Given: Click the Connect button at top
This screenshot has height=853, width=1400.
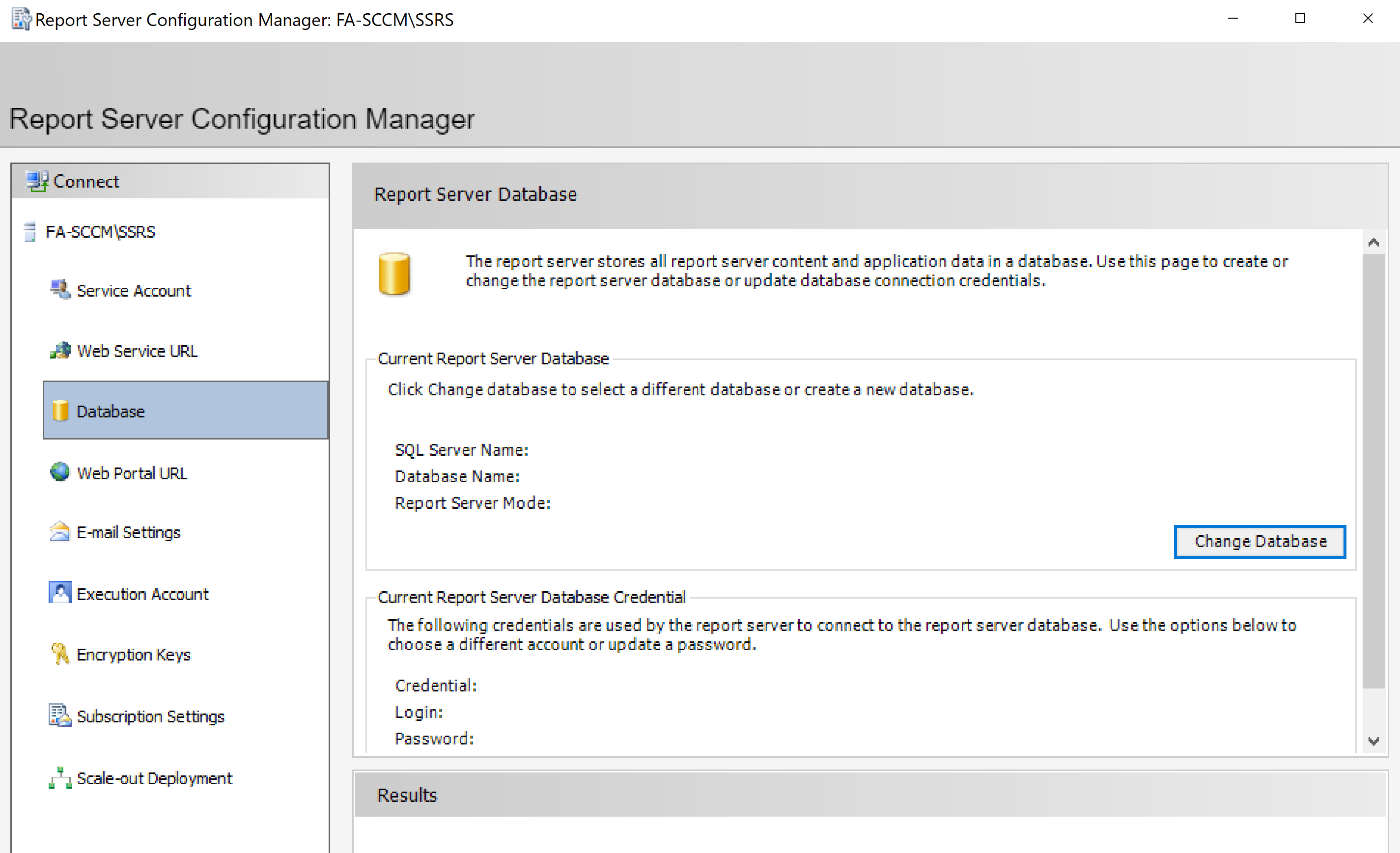Looking at the screenshot, I should click(x=86, y=181).
